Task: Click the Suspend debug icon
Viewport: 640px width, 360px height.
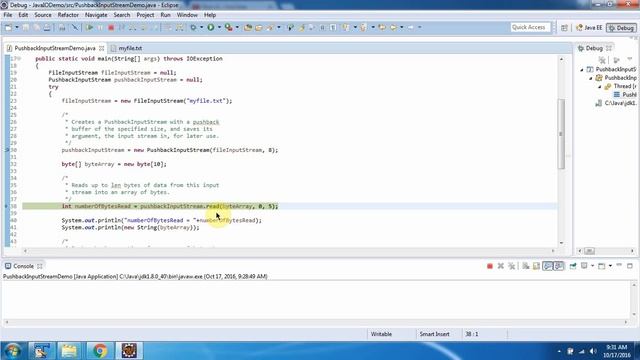Action: (x=100, y=27)
